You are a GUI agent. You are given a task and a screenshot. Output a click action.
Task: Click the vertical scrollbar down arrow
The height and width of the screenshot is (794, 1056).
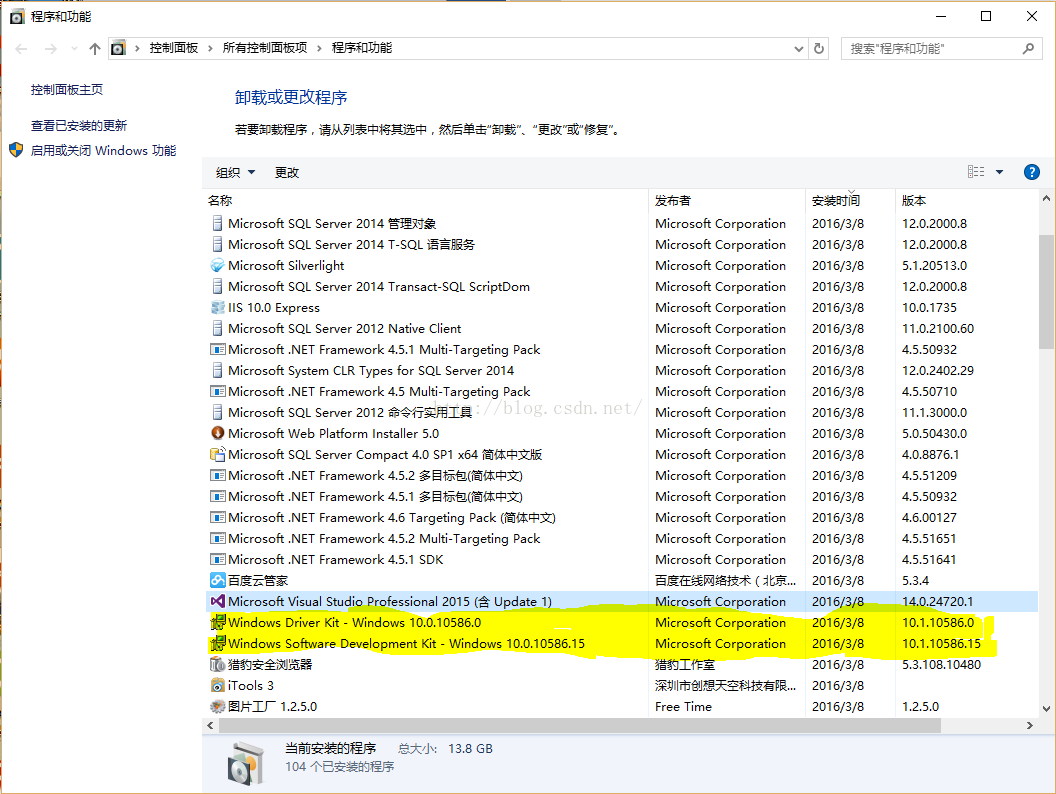tap(1046, 708)
